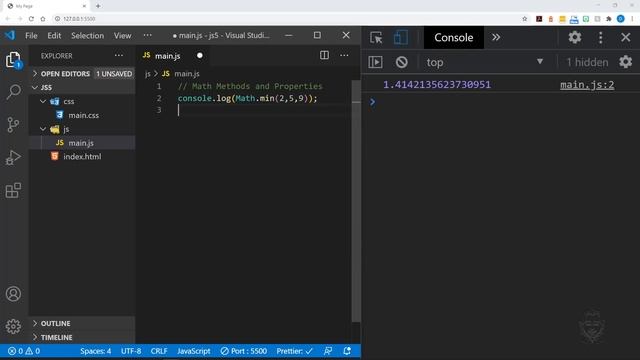Open main.css in the explorer
The height and width of the screenshot is (360, 640).
(x=83, y=115)
